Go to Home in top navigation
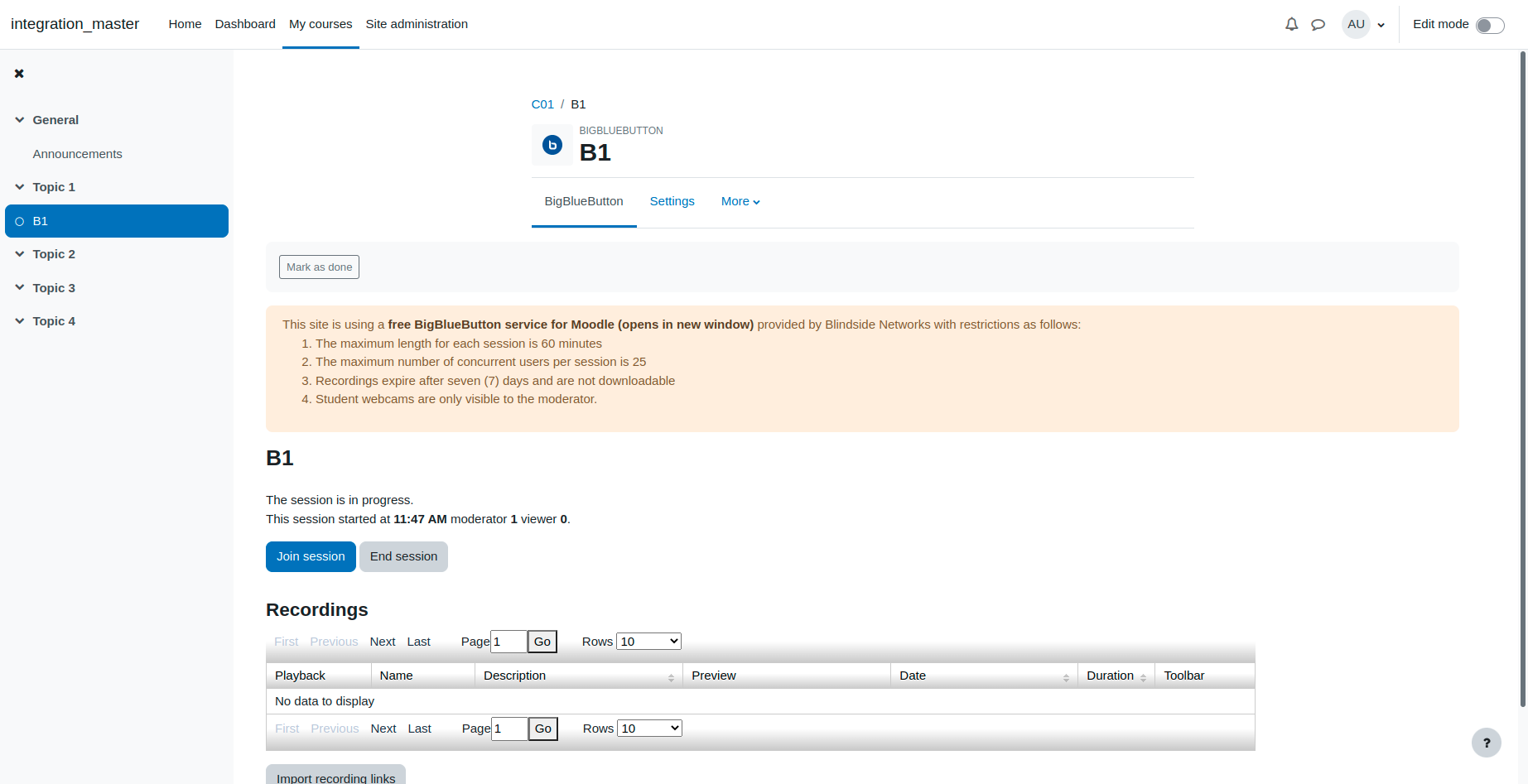 [x=185, y=24]
